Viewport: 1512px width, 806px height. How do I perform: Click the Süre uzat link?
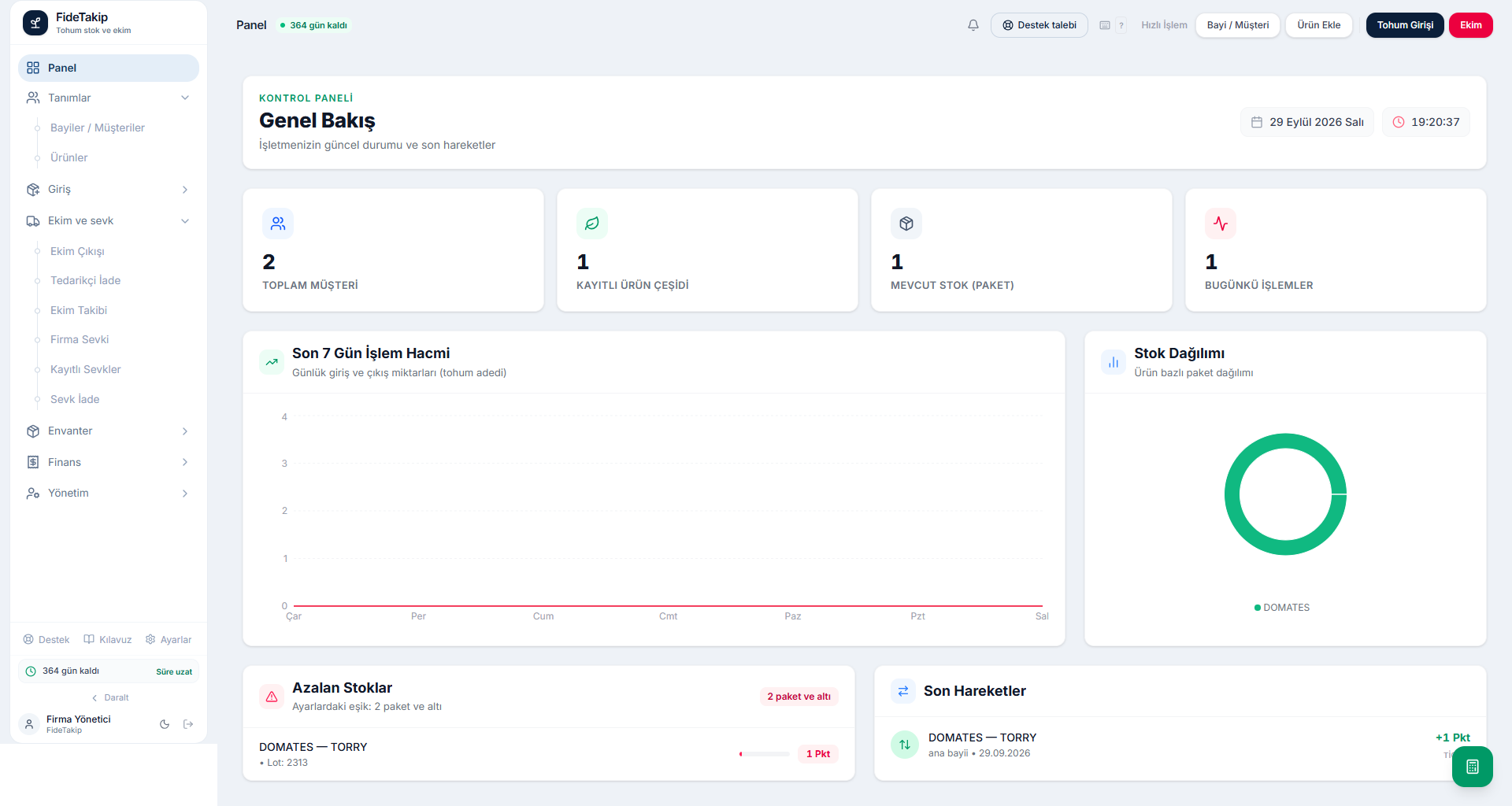pos(174,672)
